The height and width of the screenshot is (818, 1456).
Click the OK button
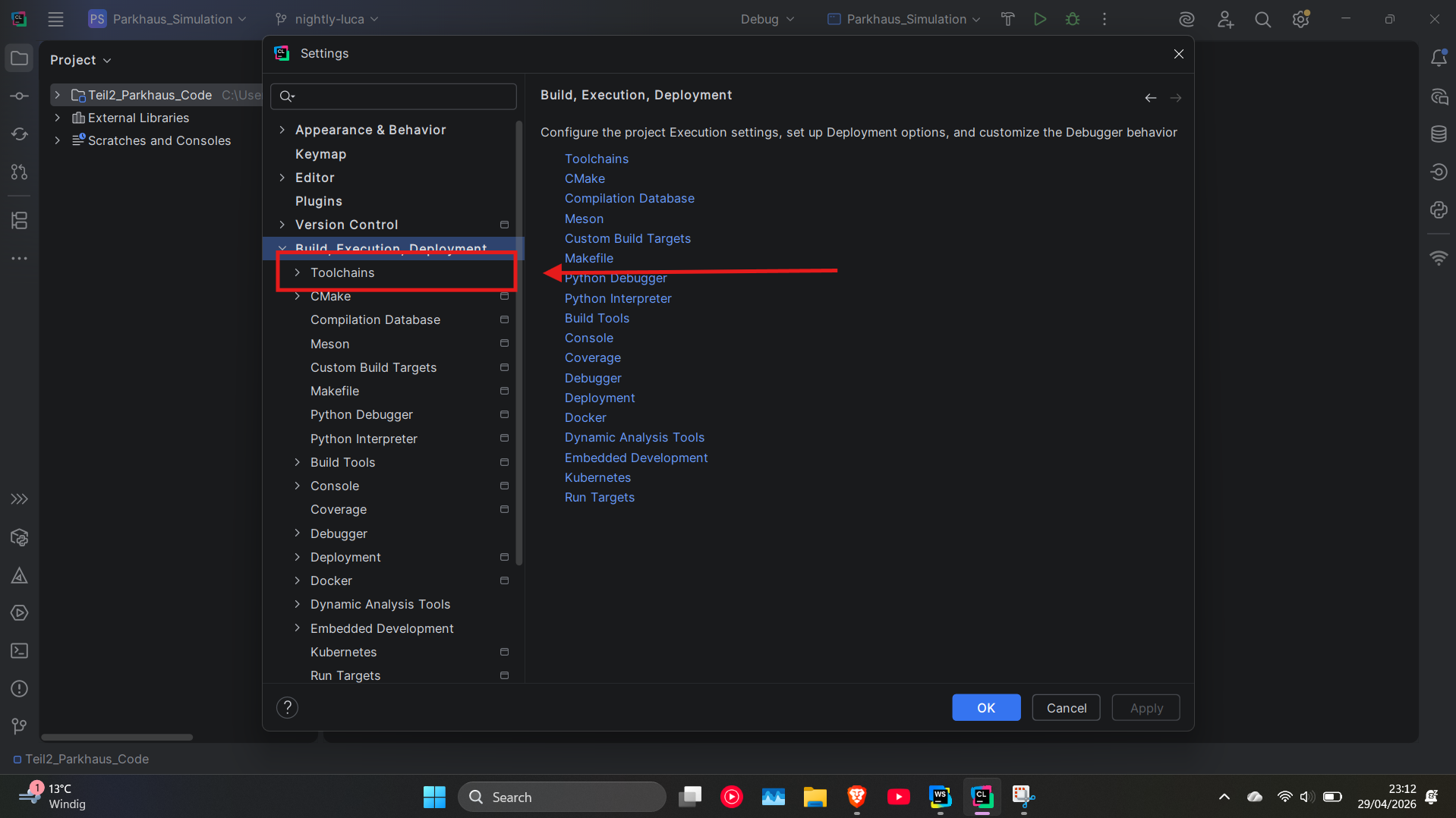(986, 708)
